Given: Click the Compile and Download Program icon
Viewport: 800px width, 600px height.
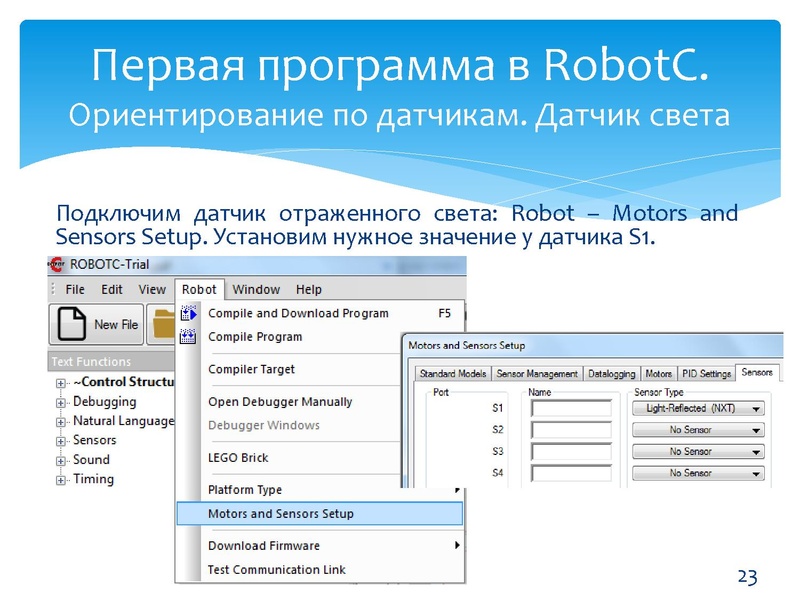Looking at the screenshot, I should 190,312.
